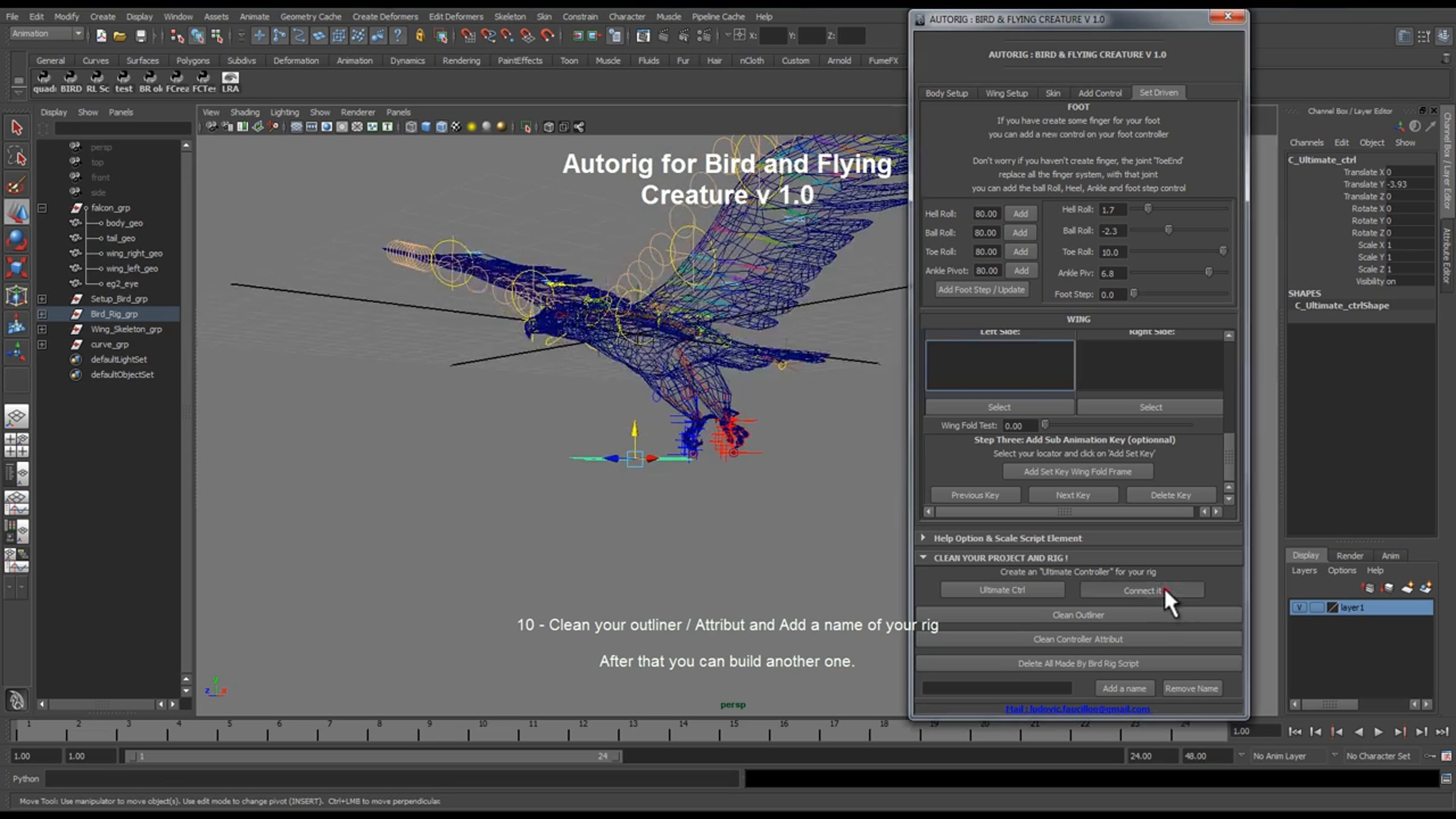Click Delete All Made By Bird Rig Script
Viewport: 1456px width, 819px height.
pos(1078,663)
